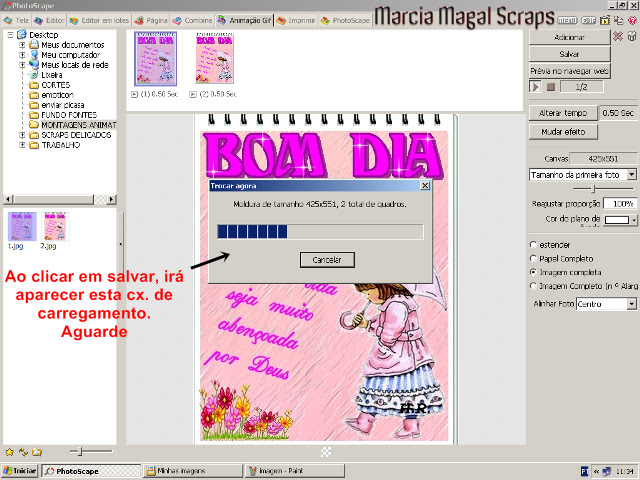Open PhotoScape home tab
The width and height of the screenshot is (640, 480).
pyautogui.click(x=345, y=20)
